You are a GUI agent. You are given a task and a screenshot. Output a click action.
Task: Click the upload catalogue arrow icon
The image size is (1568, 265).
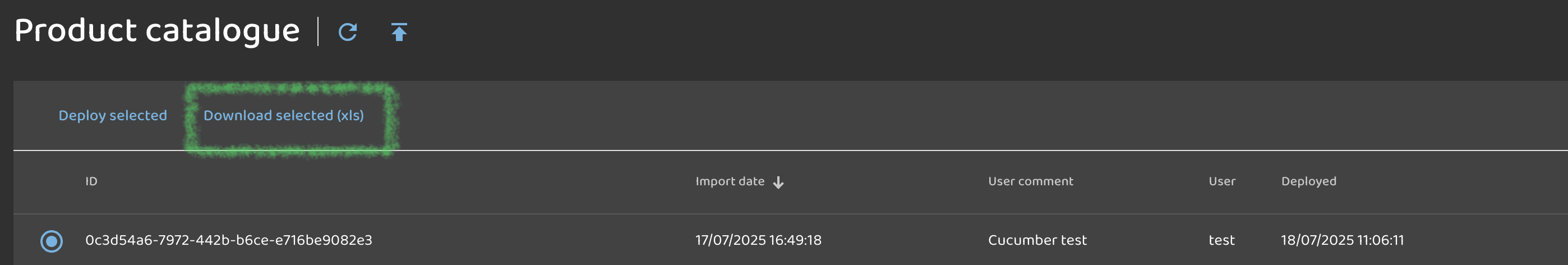pyautogui.click(x=399, y=31)
